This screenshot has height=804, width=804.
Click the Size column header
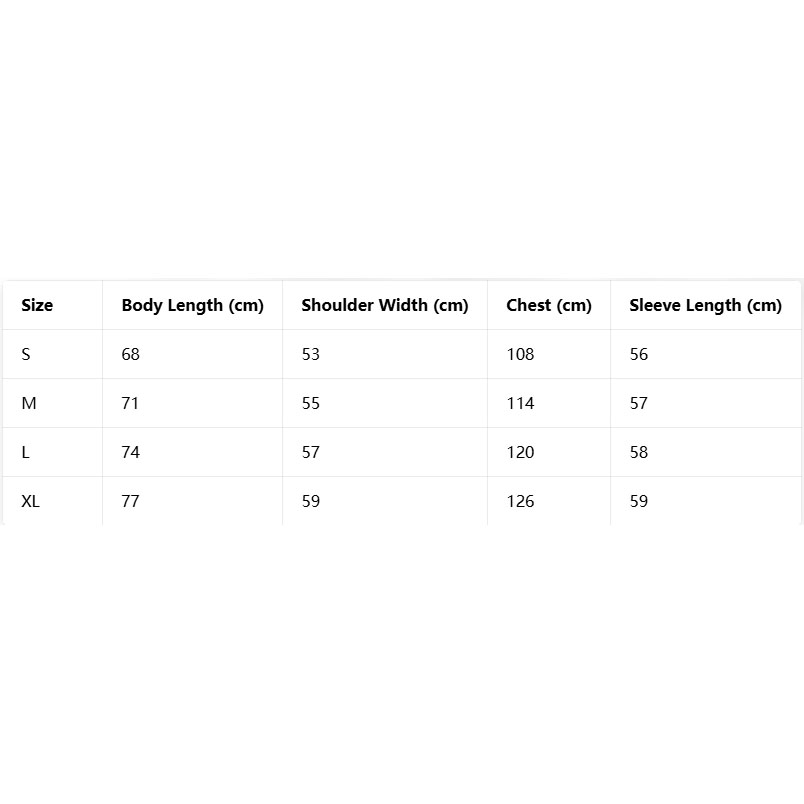(37, 305)
